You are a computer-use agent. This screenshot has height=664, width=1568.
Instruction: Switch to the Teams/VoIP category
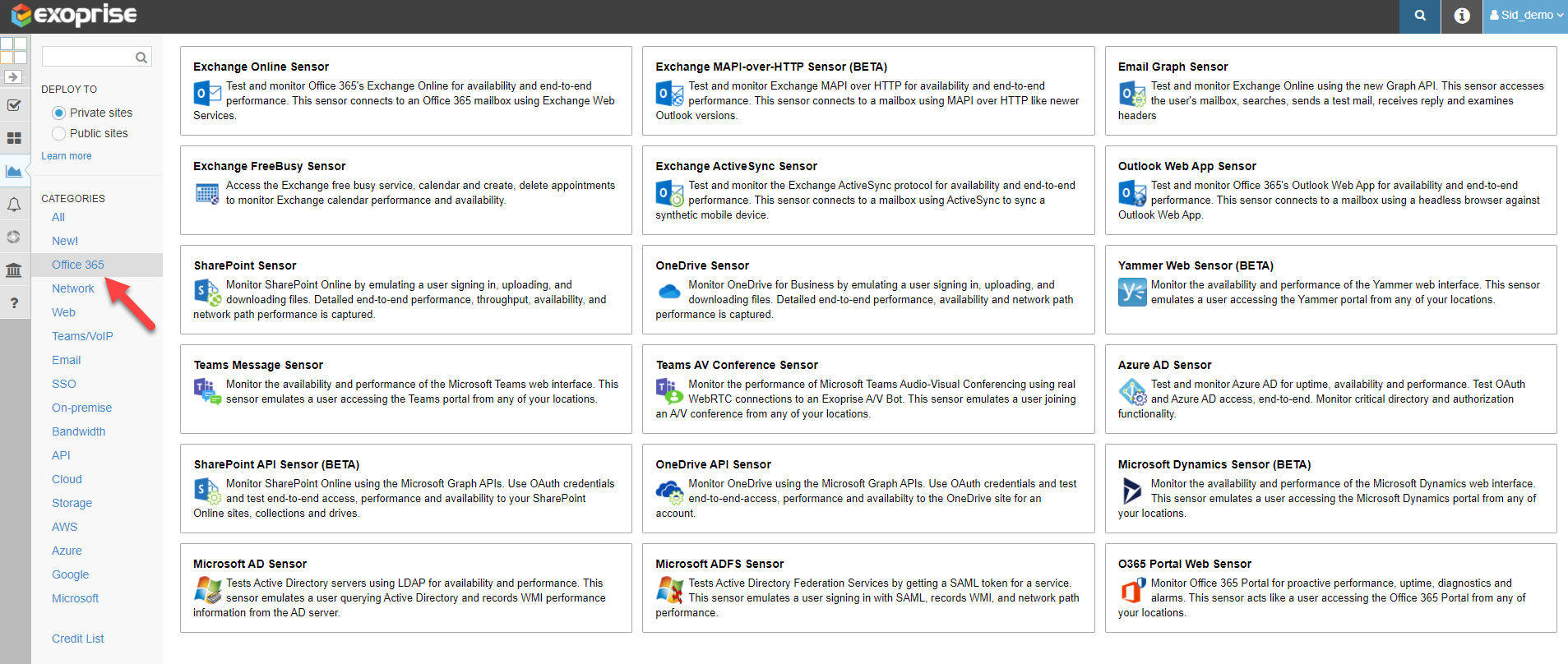pos(82,336)
